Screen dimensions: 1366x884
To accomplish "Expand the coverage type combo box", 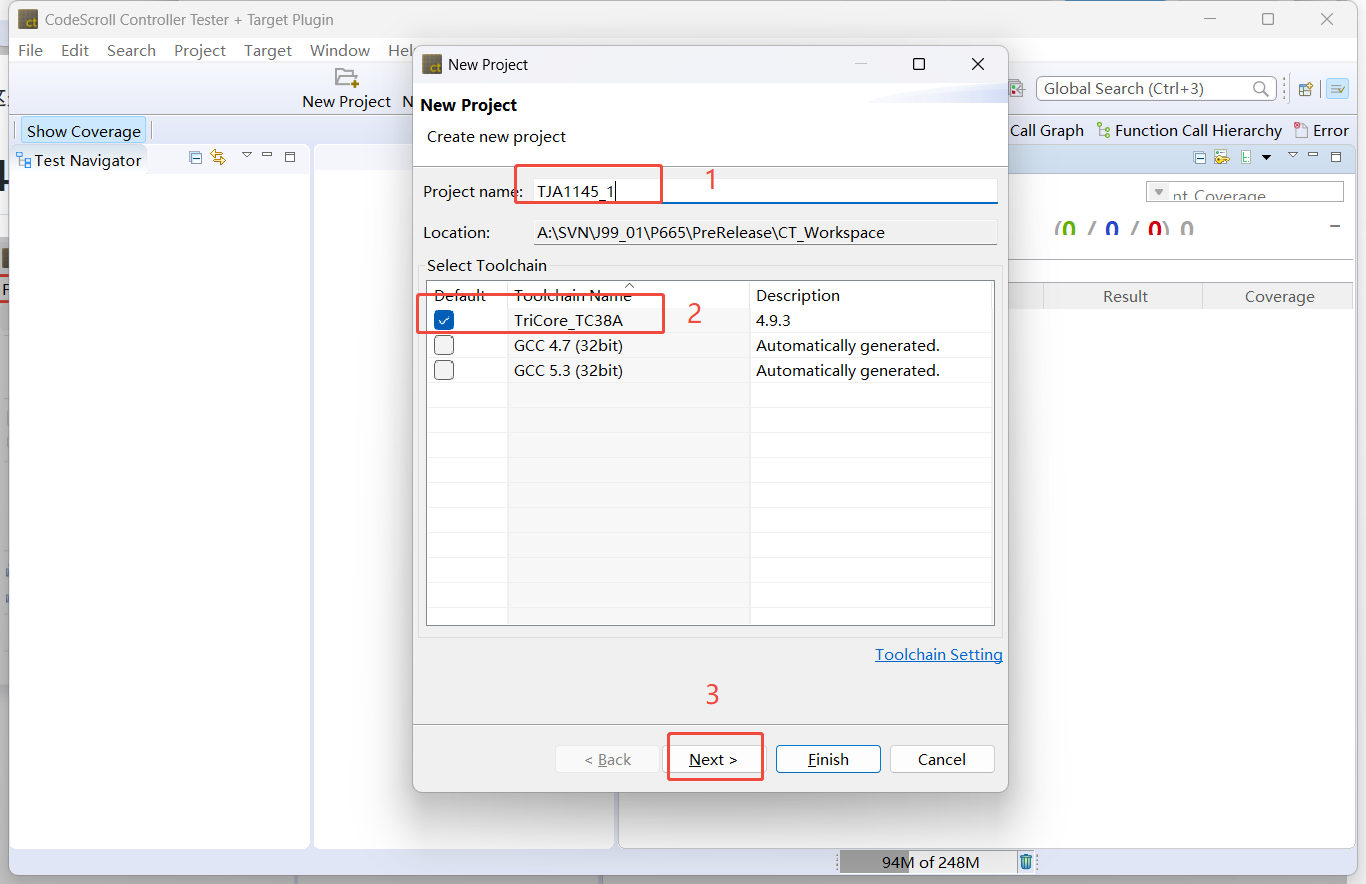I will point(1159,192).
